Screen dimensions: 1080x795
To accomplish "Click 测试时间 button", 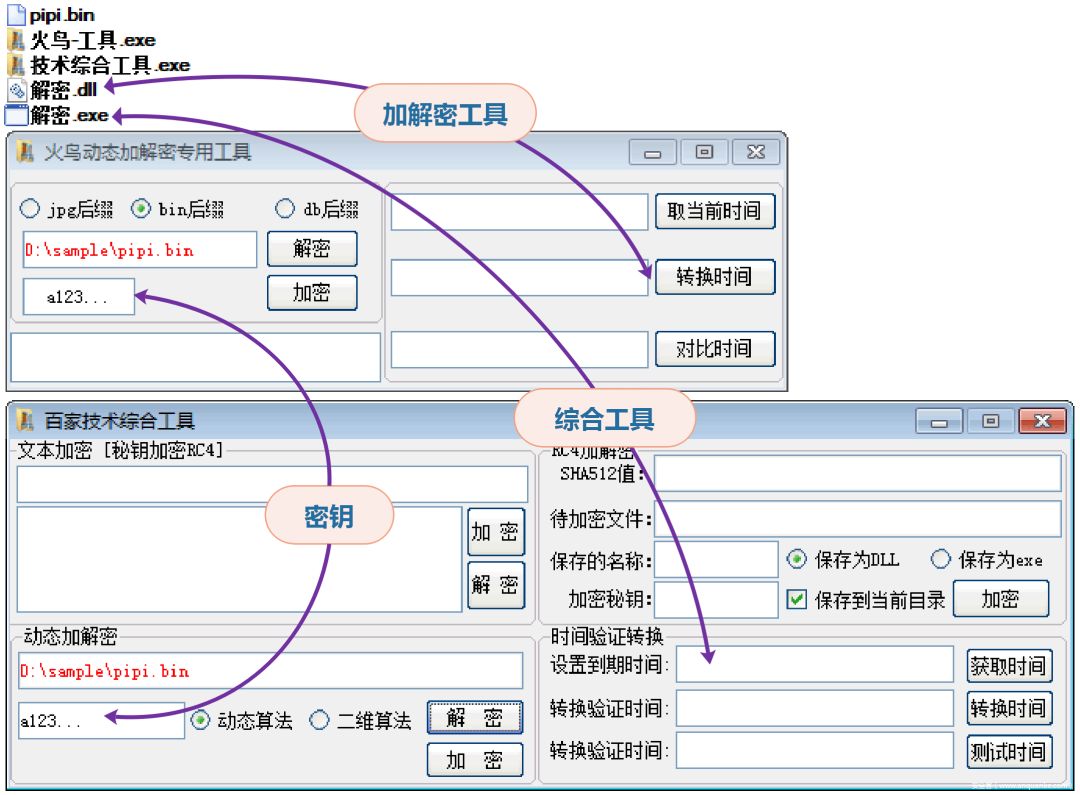I will (x=1009, y=752).
